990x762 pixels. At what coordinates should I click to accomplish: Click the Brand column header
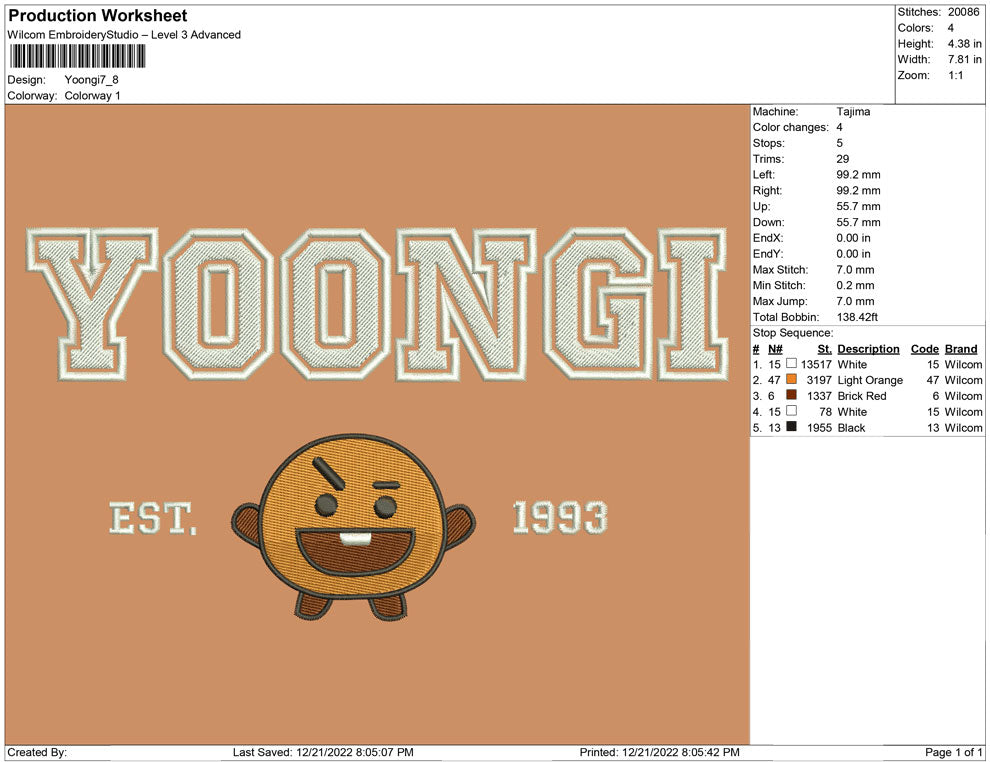(960, 349)
